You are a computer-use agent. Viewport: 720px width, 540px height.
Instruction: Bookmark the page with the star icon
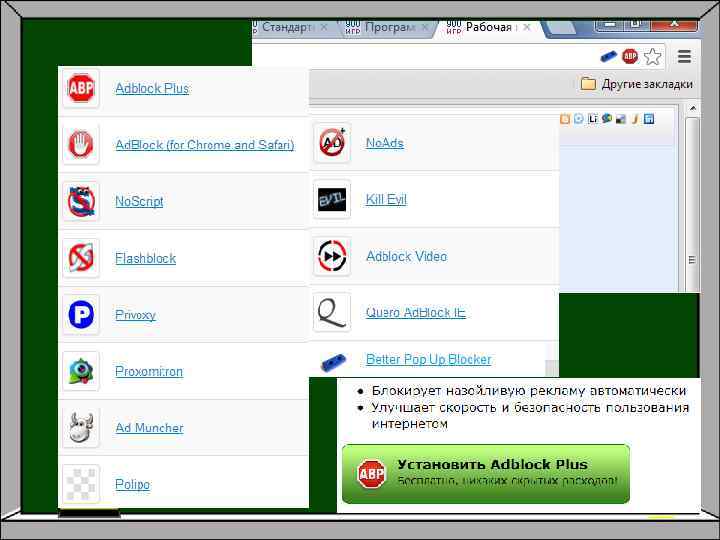(x=652, y=56)
